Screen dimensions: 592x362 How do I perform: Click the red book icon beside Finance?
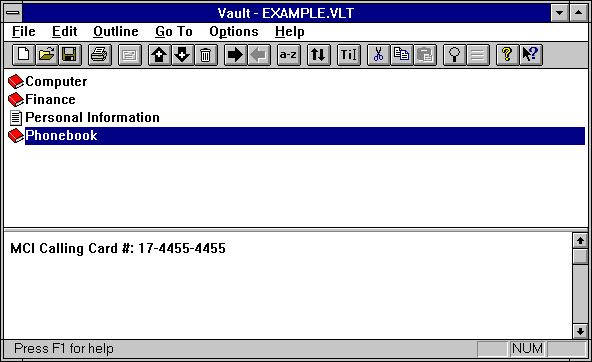16,100
